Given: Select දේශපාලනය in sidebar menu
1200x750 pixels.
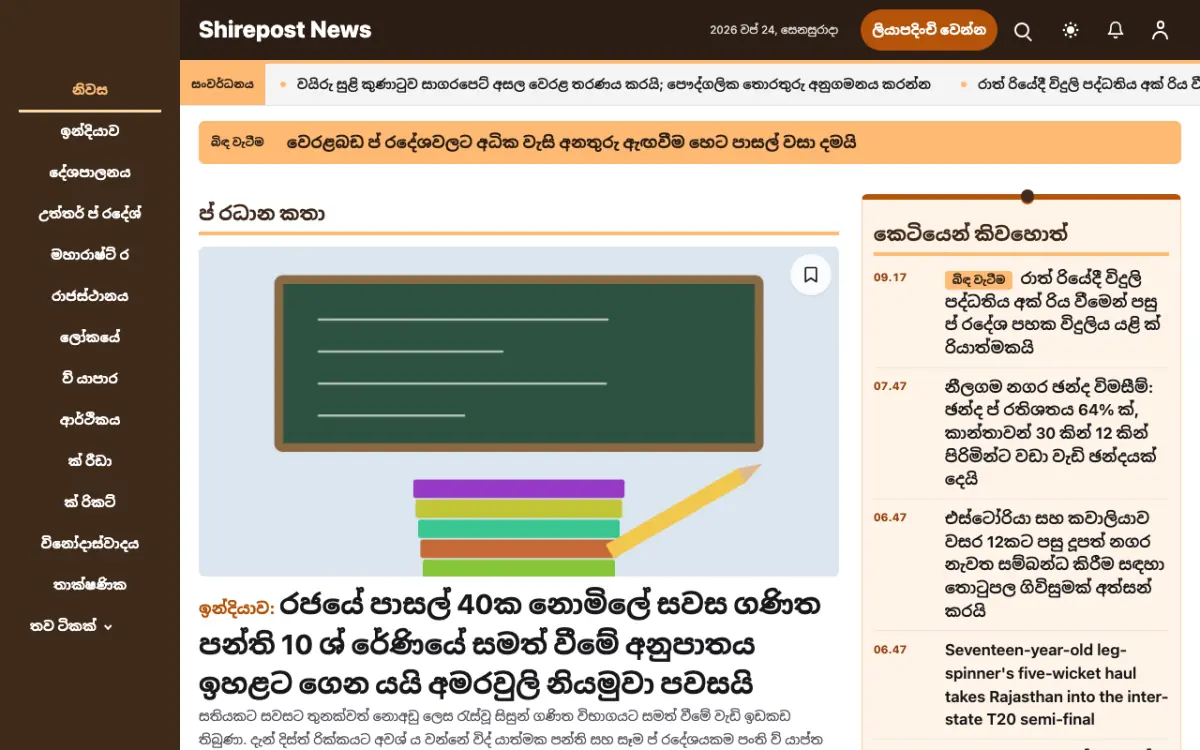Looking at the screenshot, I should click(90, 172).
